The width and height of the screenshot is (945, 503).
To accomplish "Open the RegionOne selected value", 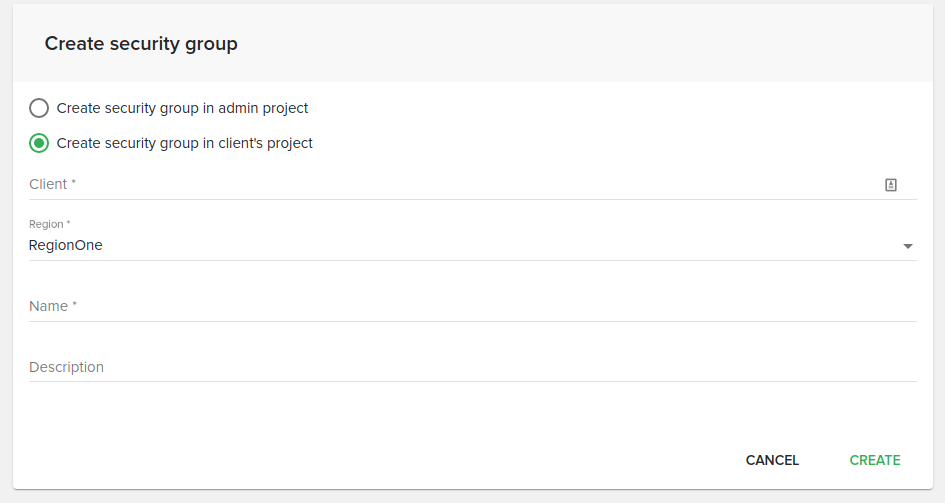I will coord(66,245).
